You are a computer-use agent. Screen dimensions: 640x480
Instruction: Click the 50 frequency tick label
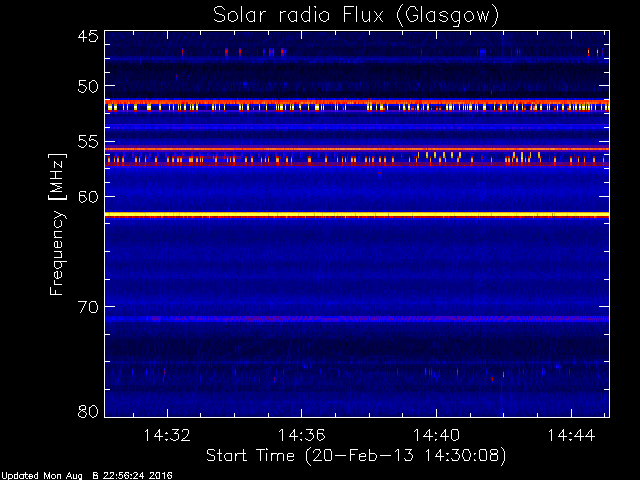coord(88,87)
